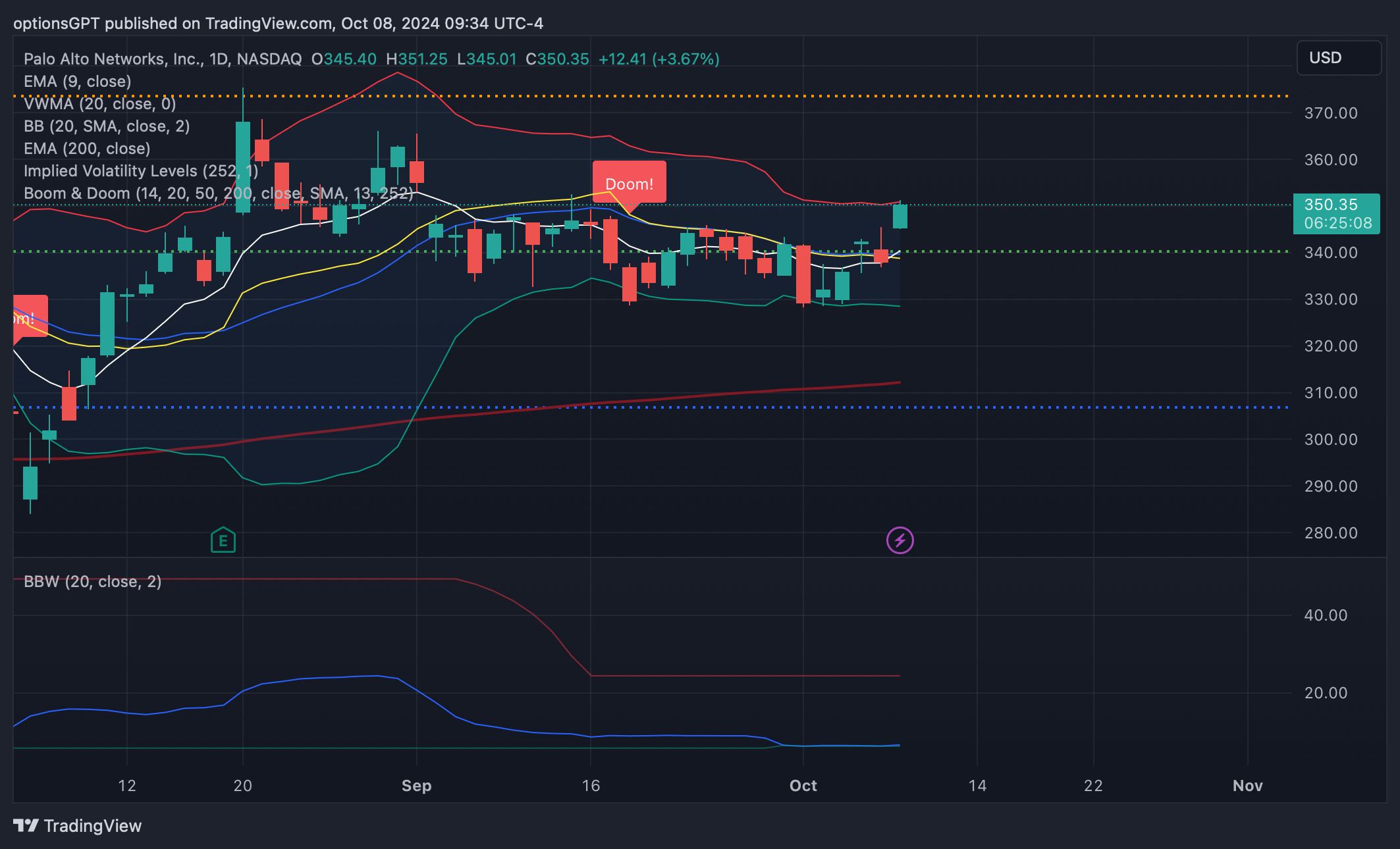Click the low price value L345.01

[x=487, y=59]
